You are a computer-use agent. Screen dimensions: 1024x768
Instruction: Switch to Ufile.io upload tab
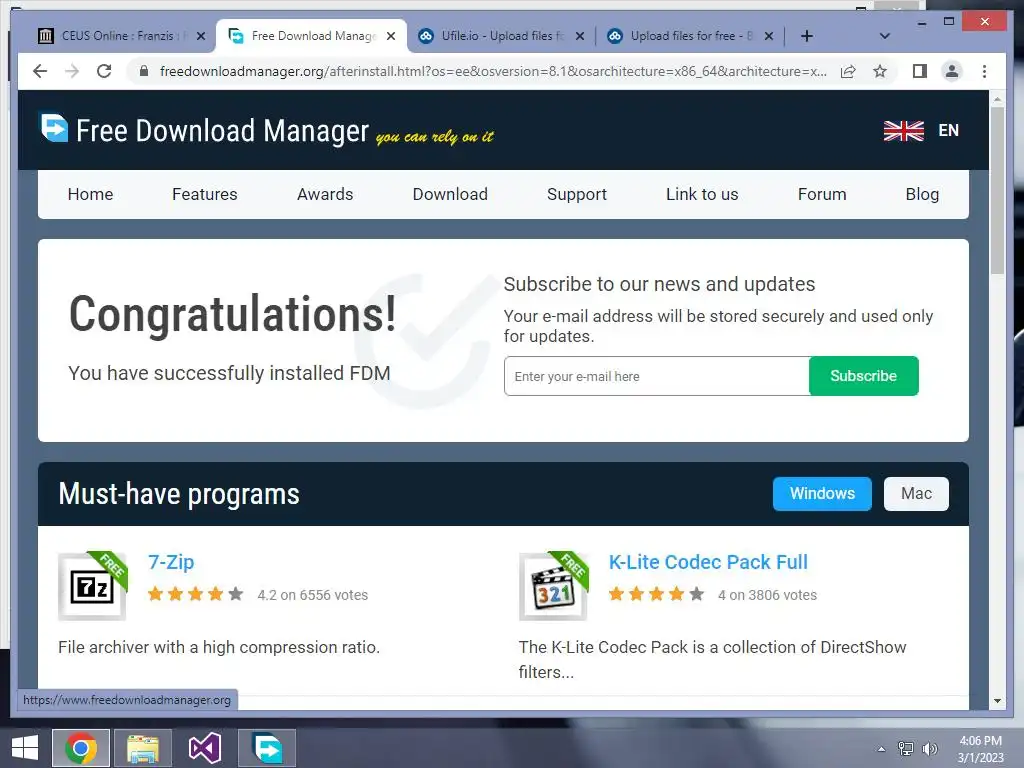click(500, 36)
